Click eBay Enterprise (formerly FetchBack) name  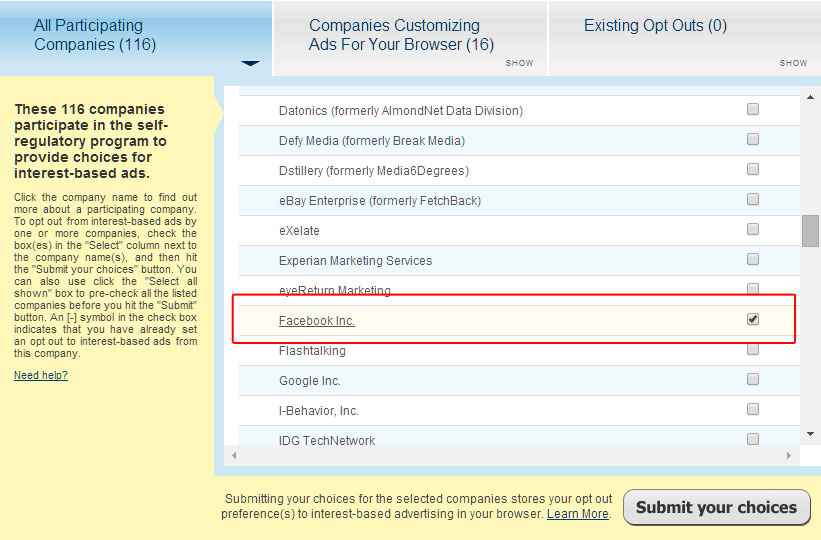point(380,201)
